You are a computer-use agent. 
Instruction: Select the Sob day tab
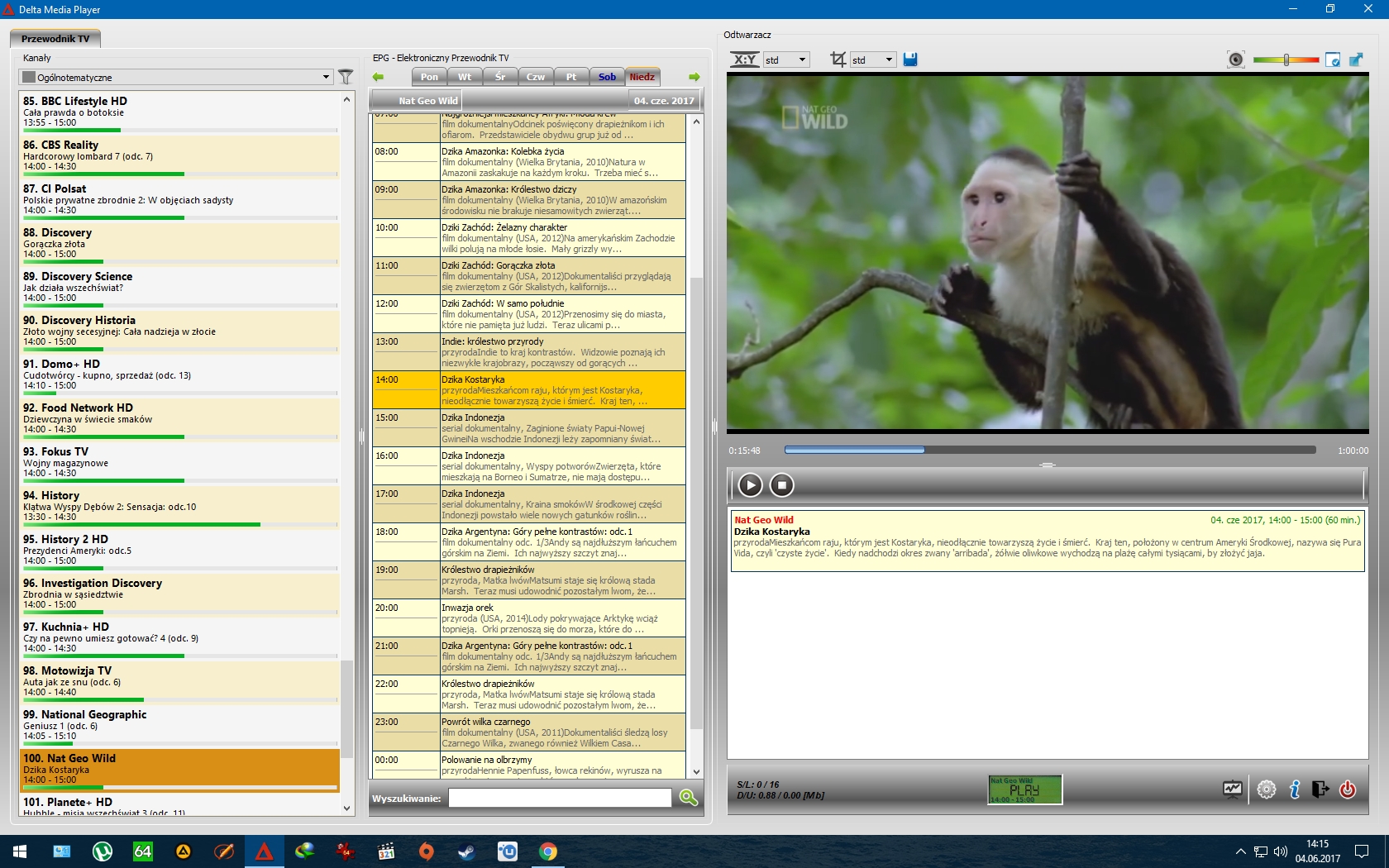point(607,77)
